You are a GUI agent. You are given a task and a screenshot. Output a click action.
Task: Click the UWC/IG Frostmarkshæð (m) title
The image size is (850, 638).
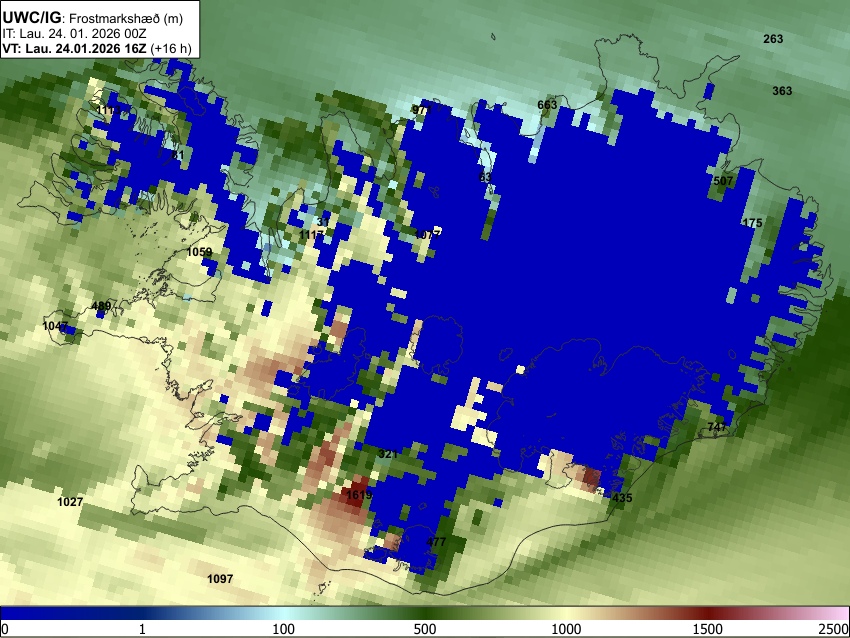[x=93, y=18]
